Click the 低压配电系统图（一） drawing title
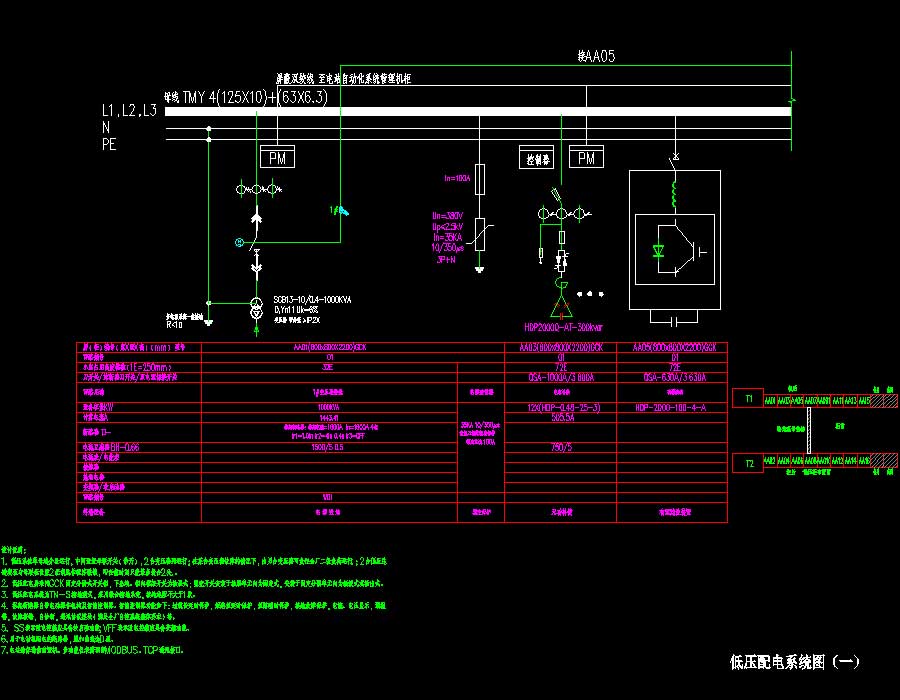The height and width of the screenshot is (700, 900). pos(795,662)
